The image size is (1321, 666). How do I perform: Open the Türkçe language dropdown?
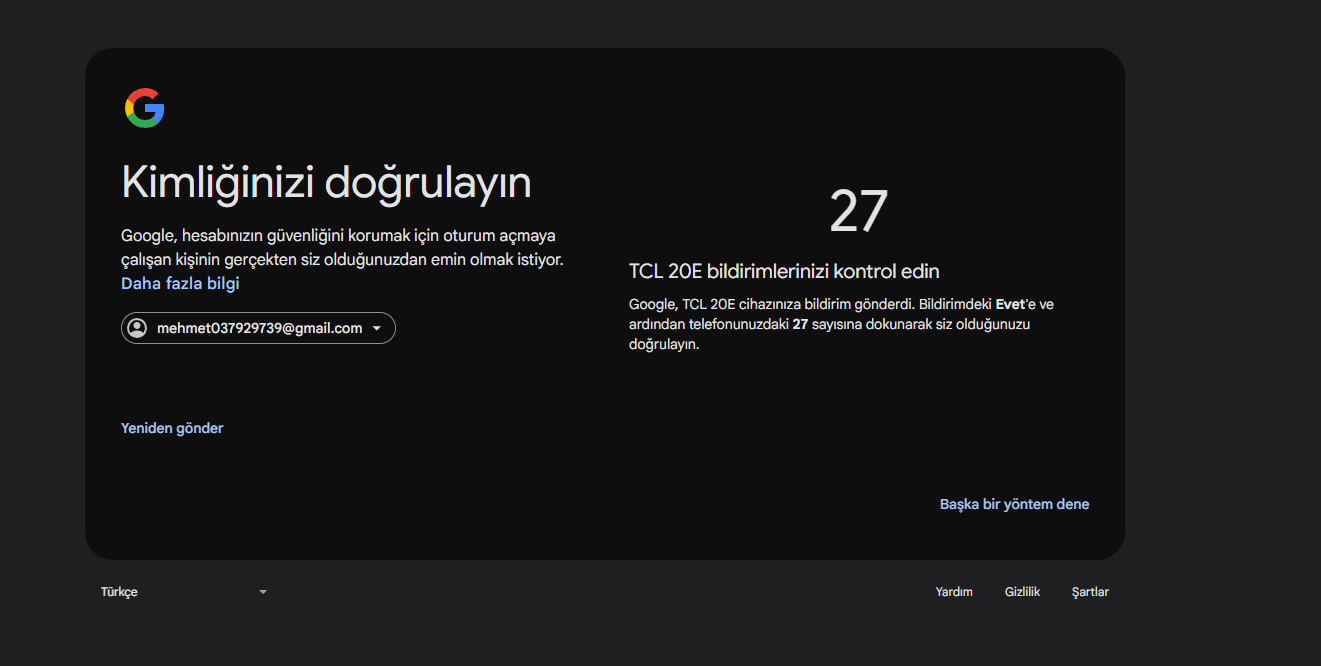point(184,592)
